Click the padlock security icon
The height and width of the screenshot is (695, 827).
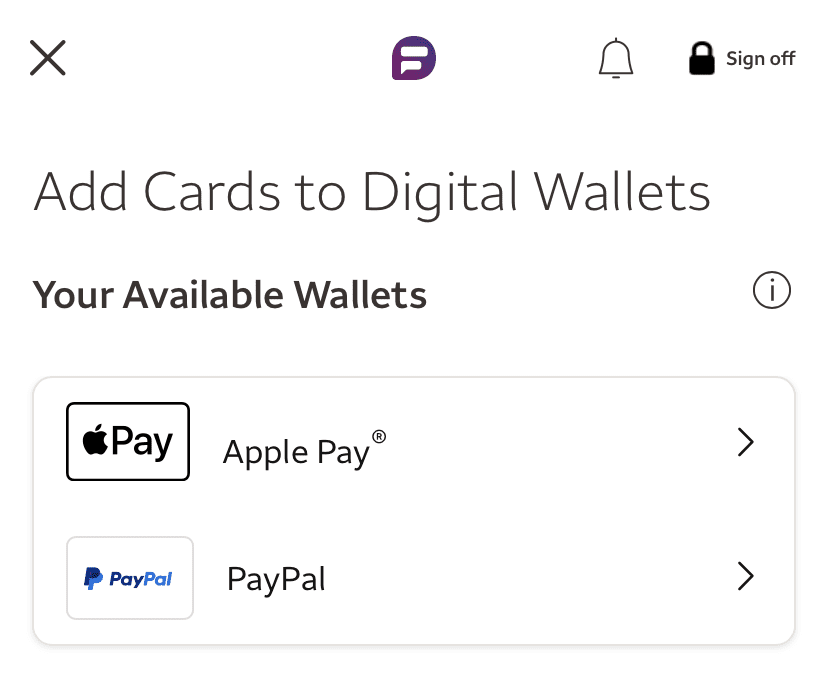tap(703, 58)
